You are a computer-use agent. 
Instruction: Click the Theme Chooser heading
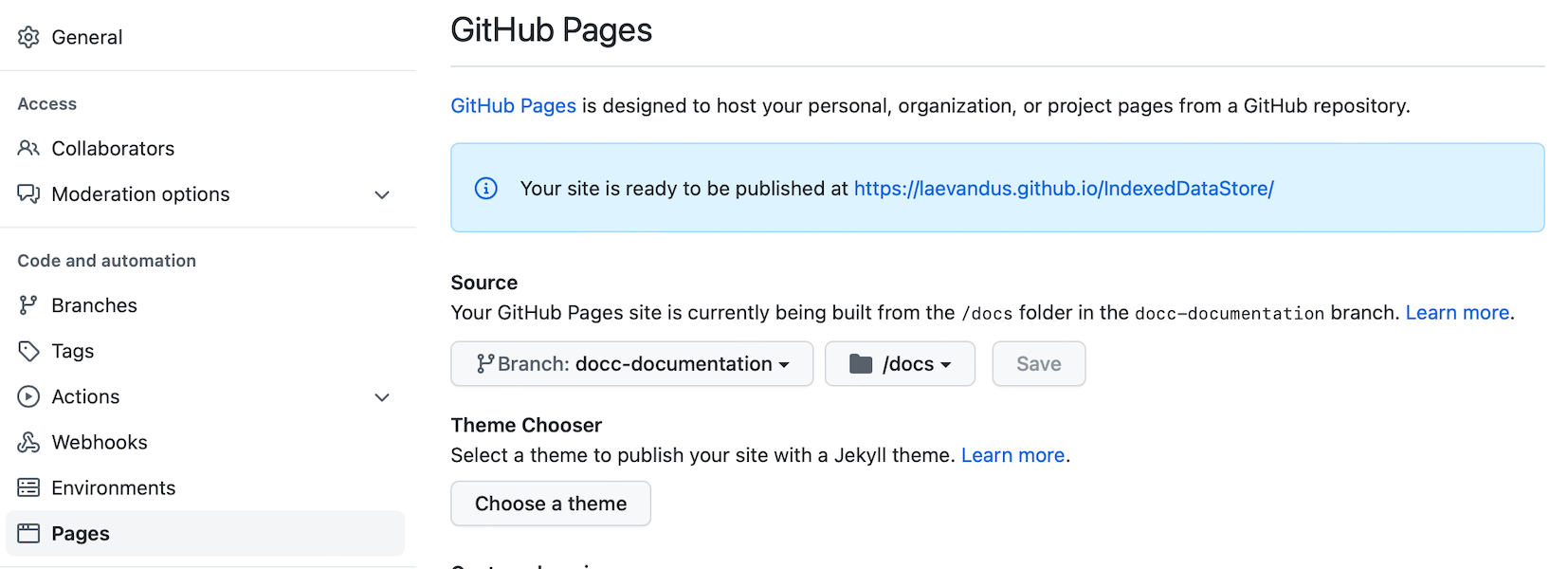point(526,425)
